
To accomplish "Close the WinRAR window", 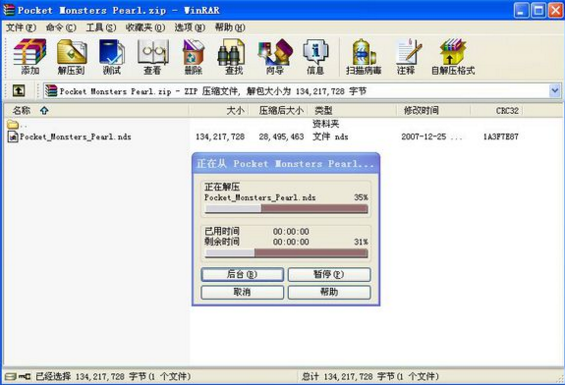I will pyautogui.click(x=555, y=10).
